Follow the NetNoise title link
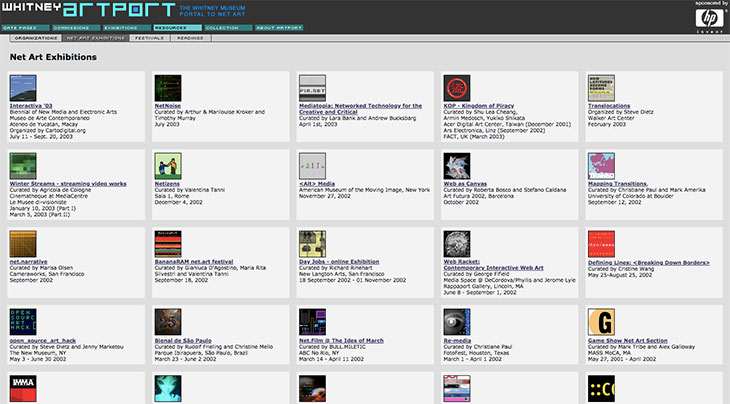Viewport: 730px width, 404px height. click(x=168, y=106)
